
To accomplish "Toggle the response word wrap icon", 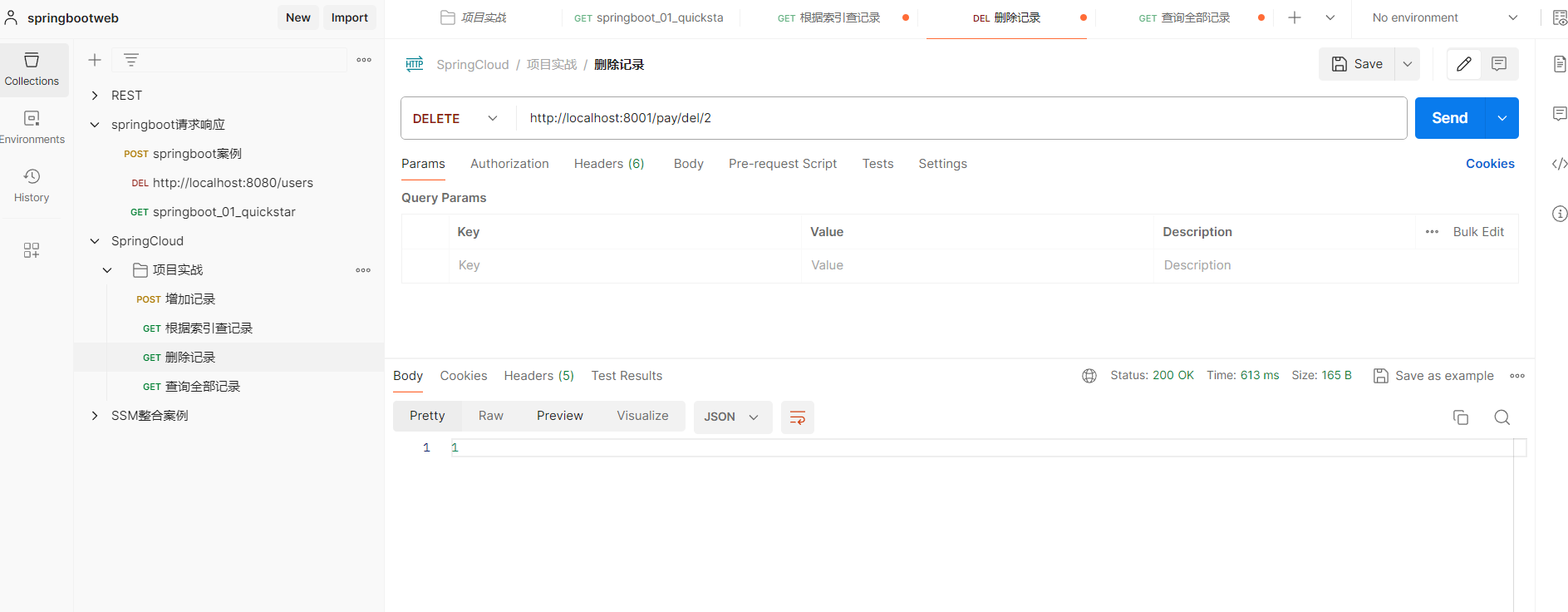I will point(798,417).
